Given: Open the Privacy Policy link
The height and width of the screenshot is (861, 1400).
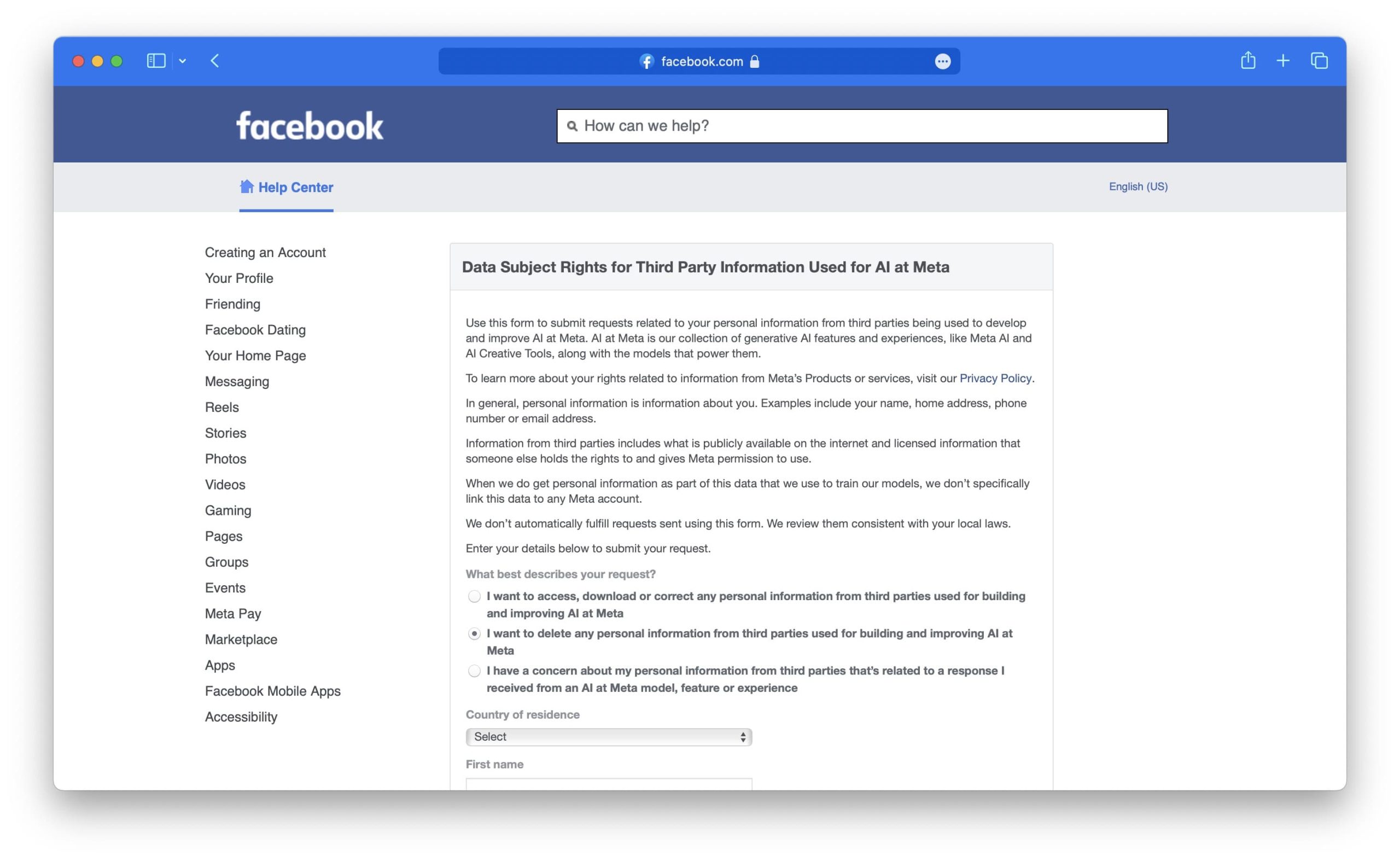Looking at the screenshot, I should coord(995,378).
